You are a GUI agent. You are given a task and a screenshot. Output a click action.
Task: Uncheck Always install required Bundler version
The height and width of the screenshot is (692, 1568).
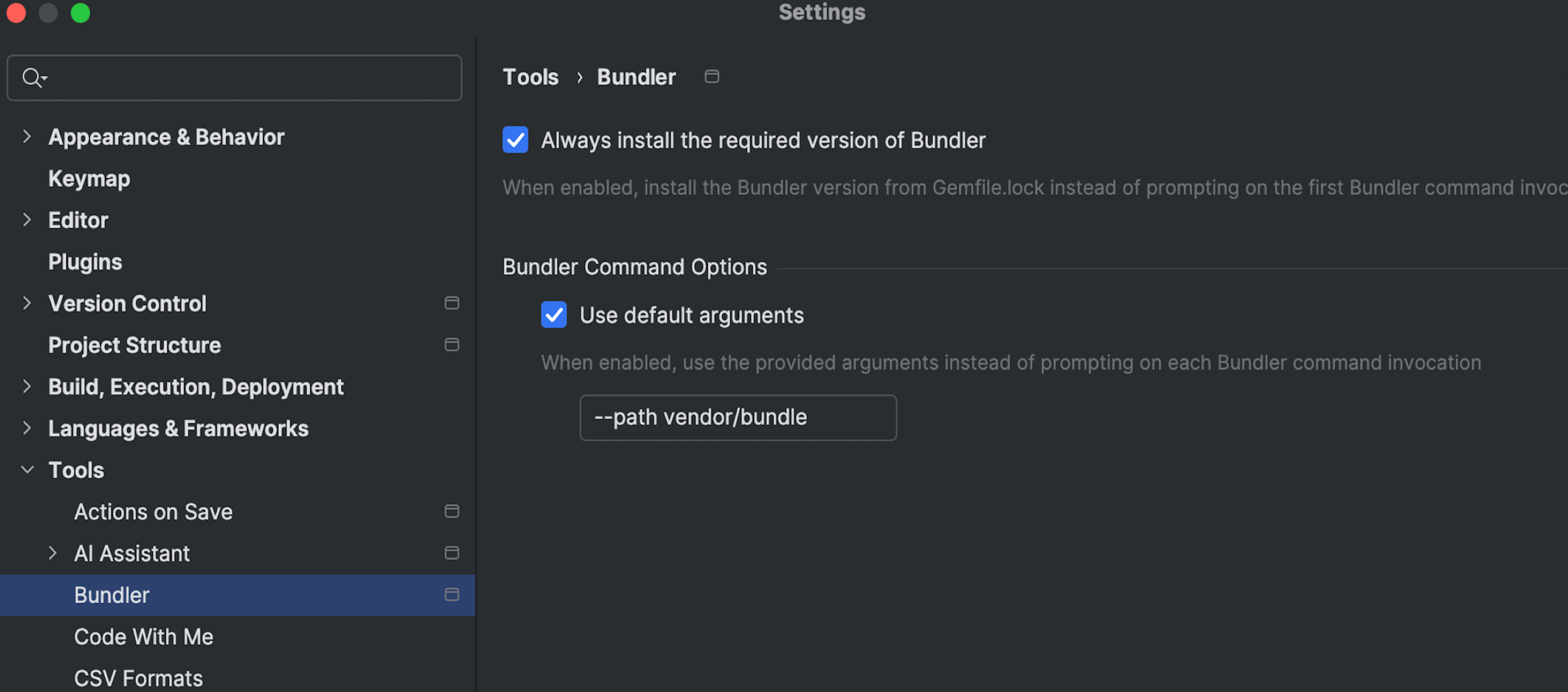[x=515, y=140]
